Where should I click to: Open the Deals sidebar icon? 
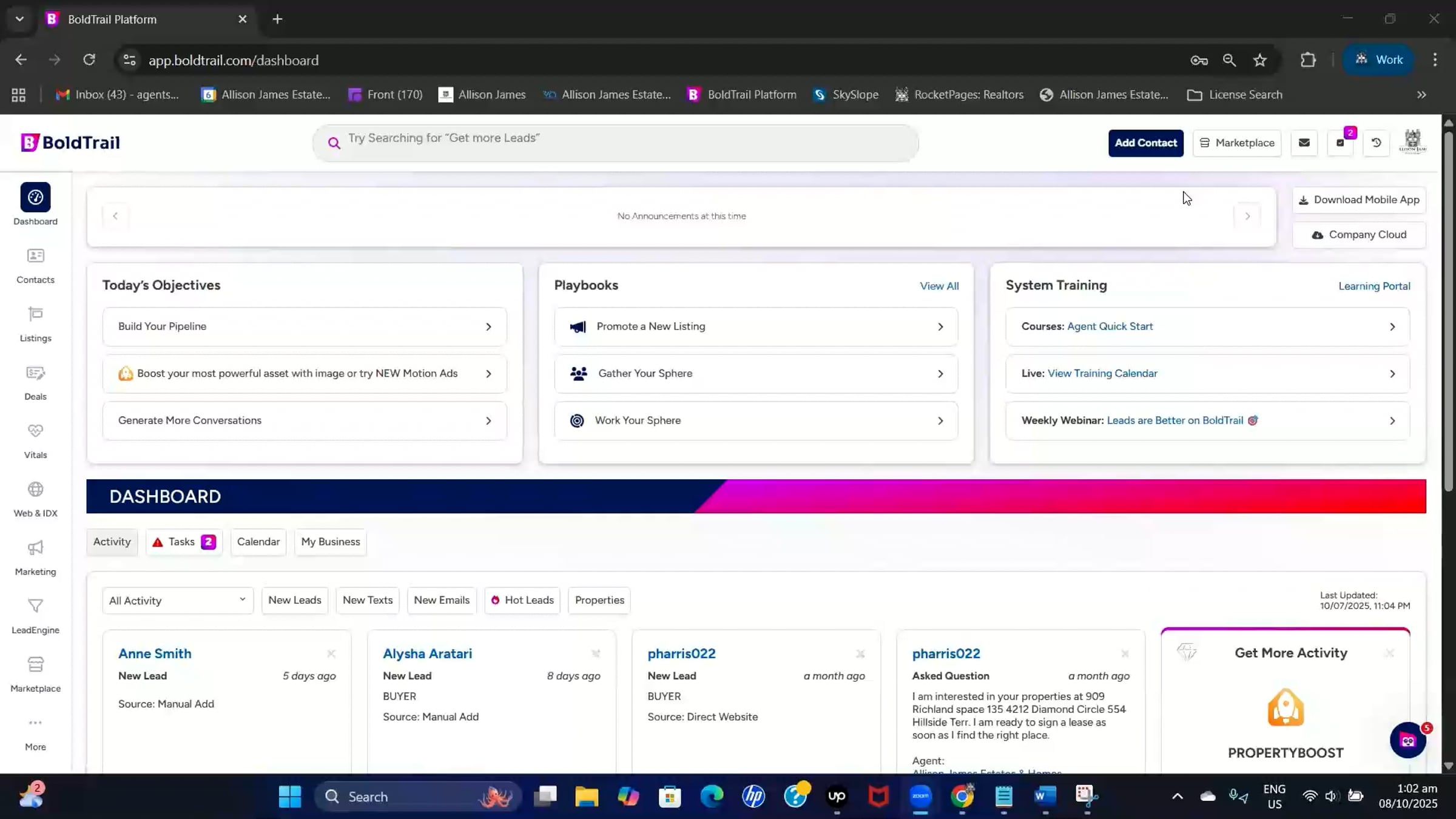tap(35, 374)
